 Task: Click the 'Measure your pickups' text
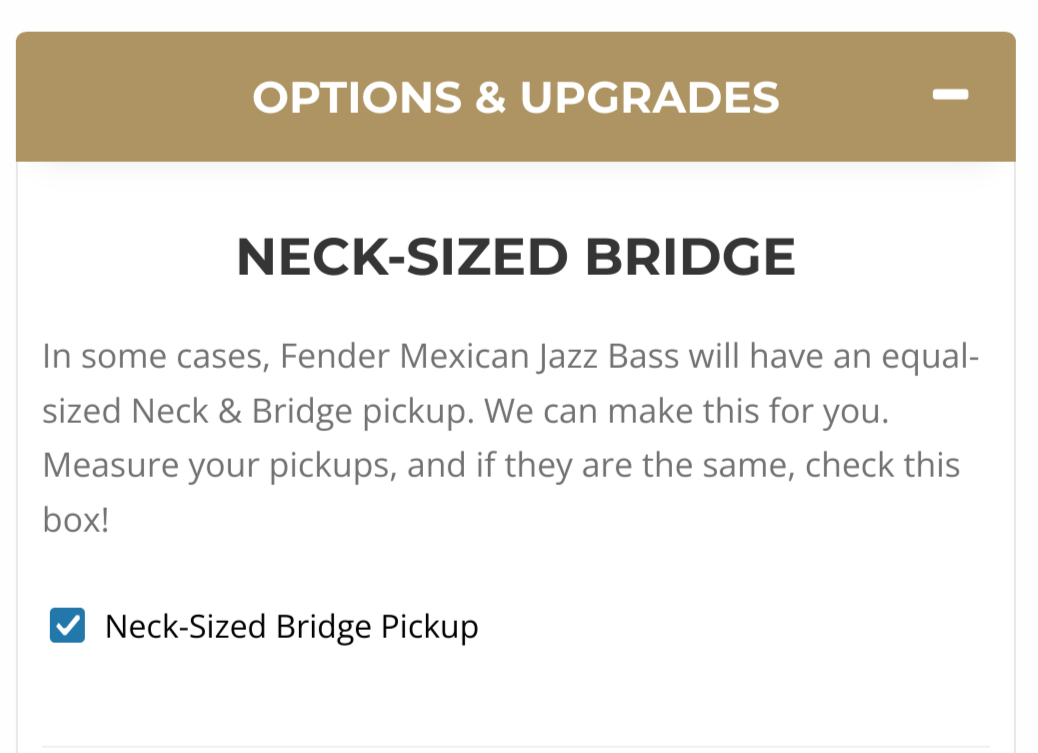220,466
